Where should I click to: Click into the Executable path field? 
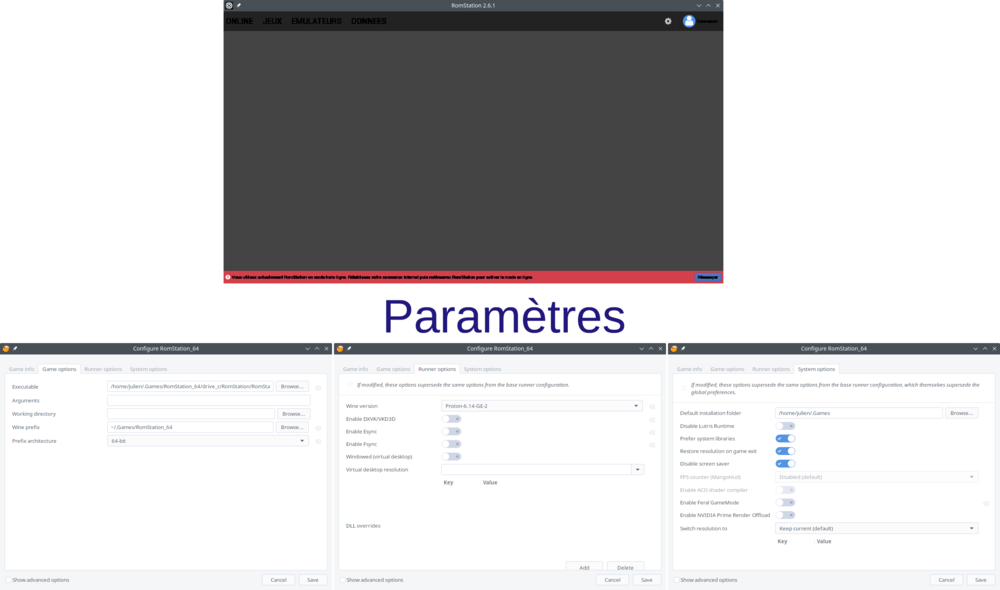click(x=190, y=387)
